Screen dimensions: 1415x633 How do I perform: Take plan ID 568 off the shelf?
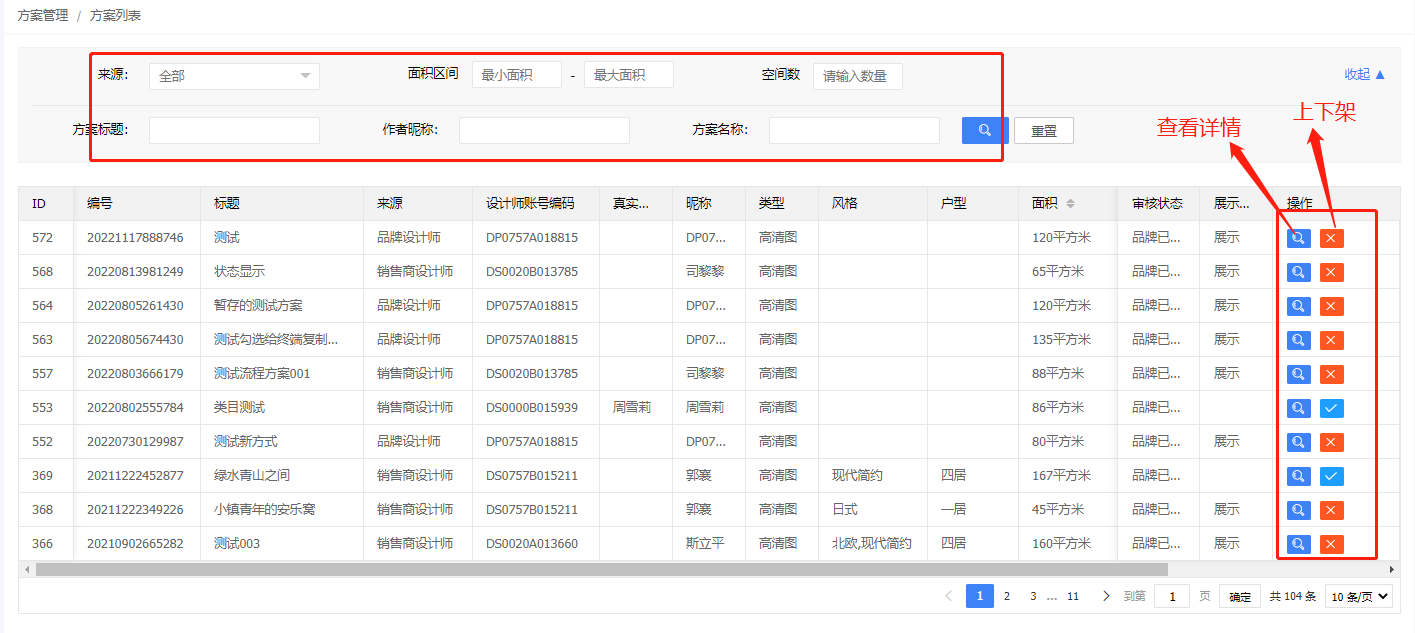pos(1331,272)
